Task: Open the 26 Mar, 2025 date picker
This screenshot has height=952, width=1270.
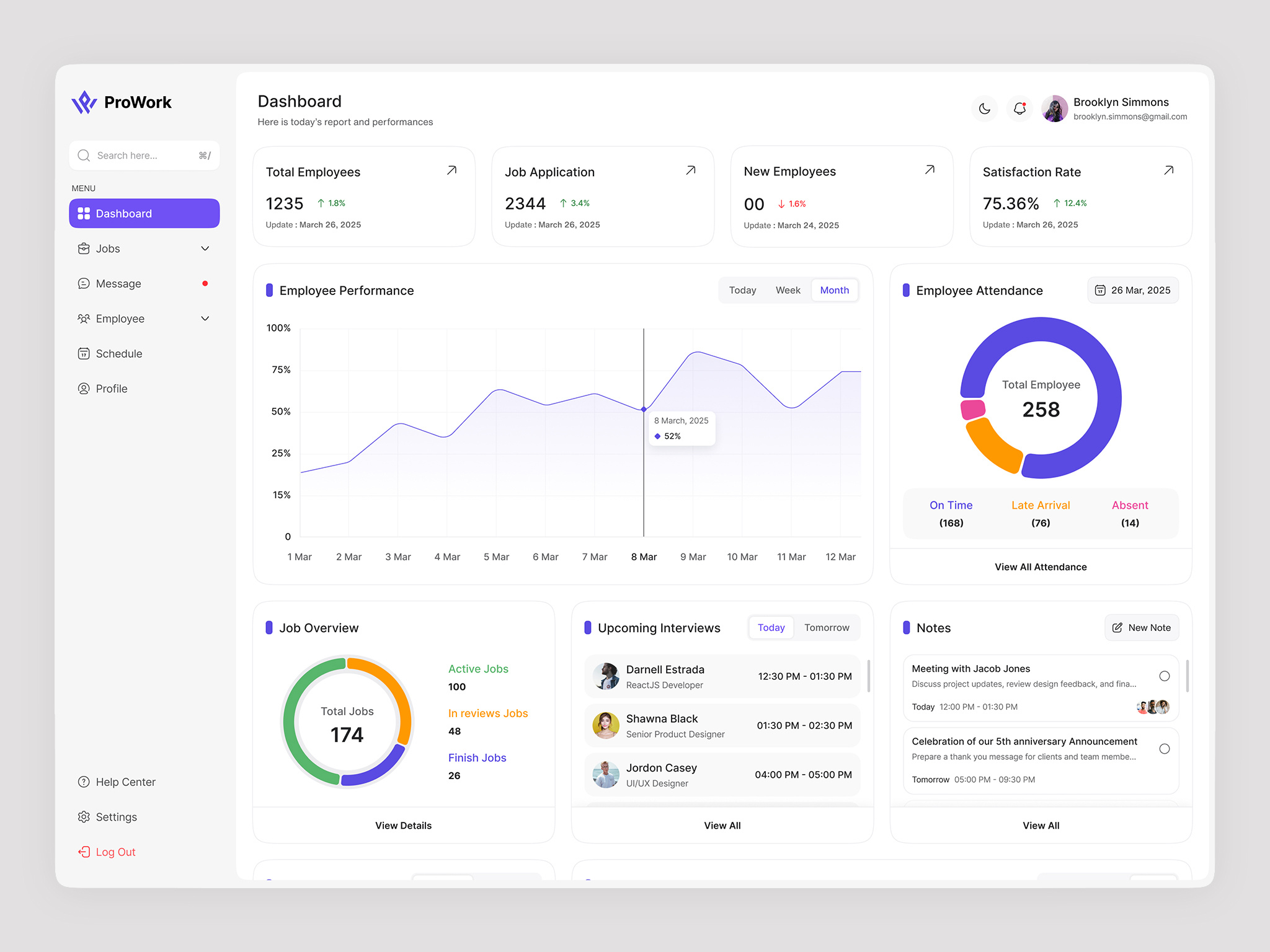Action: coord(1132,289)
